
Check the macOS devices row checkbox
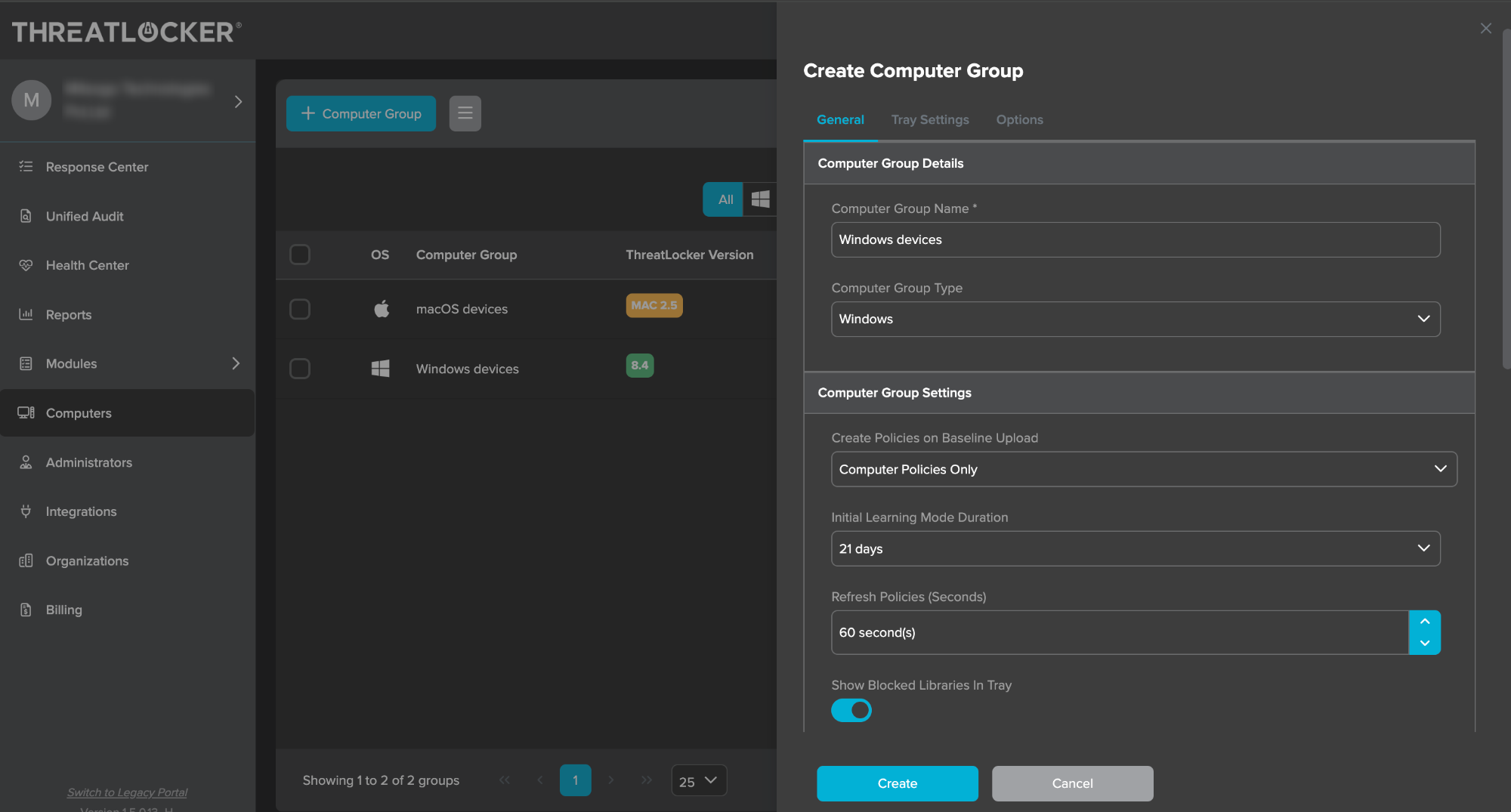(x=300, y=309)
